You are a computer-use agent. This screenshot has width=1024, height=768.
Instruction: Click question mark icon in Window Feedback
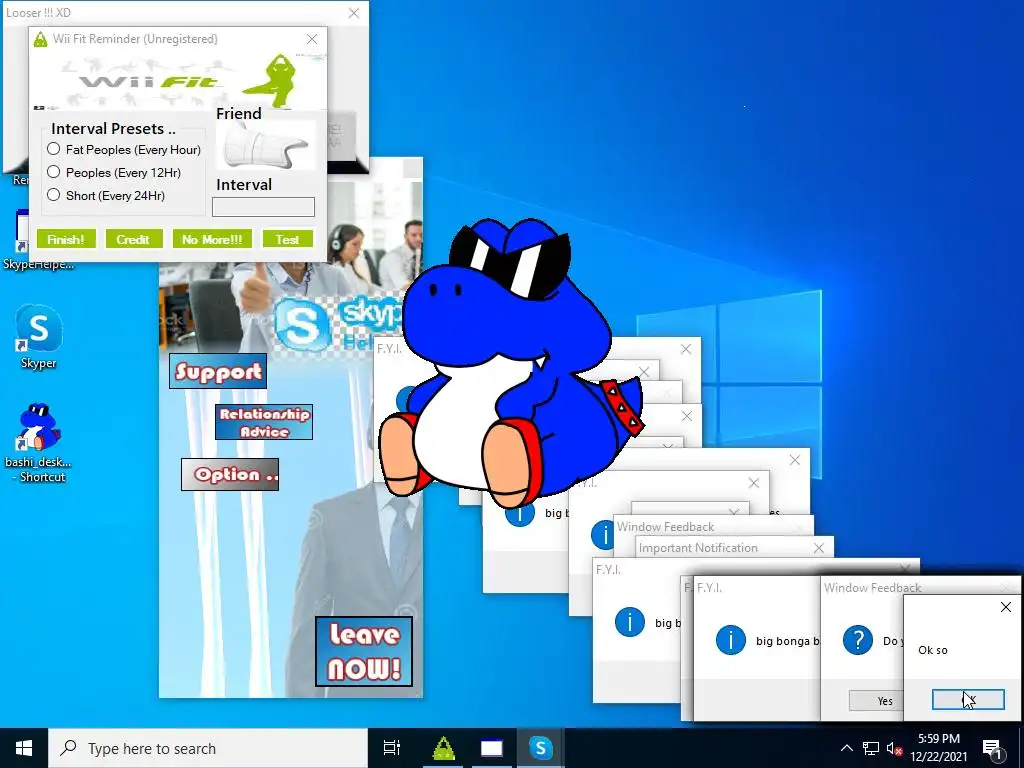click(857, 640)
